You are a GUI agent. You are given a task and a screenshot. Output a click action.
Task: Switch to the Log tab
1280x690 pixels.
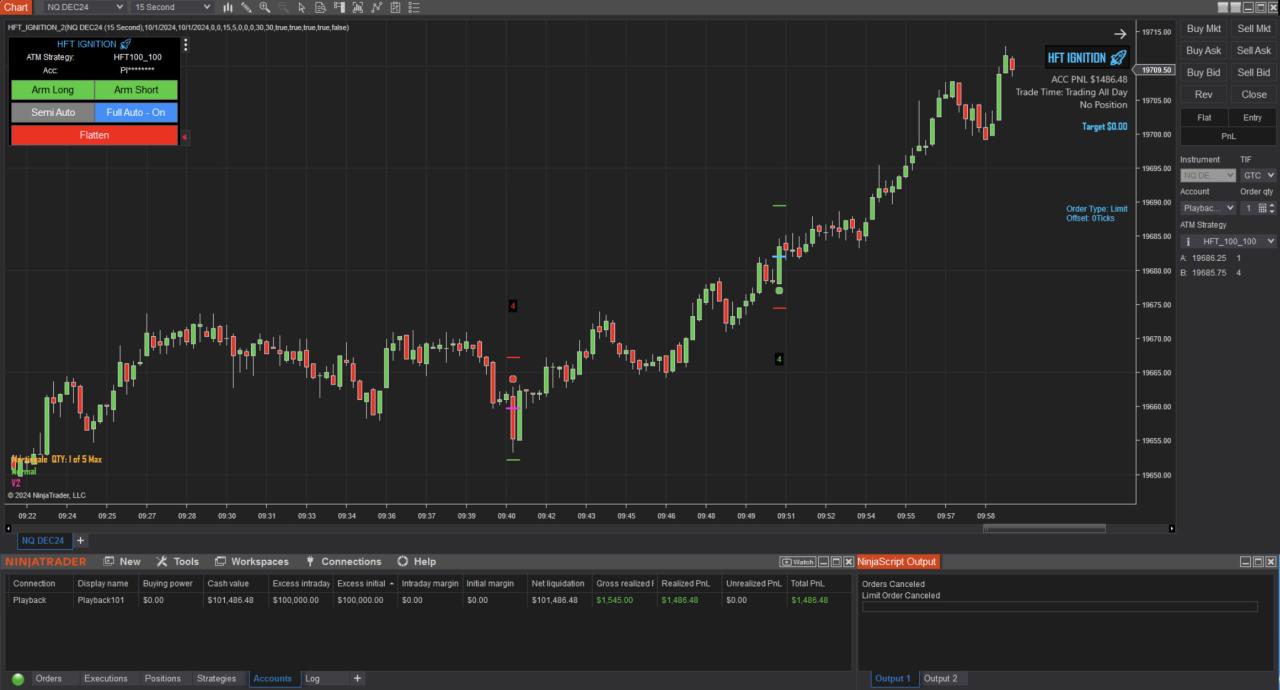tap(312, 679)
